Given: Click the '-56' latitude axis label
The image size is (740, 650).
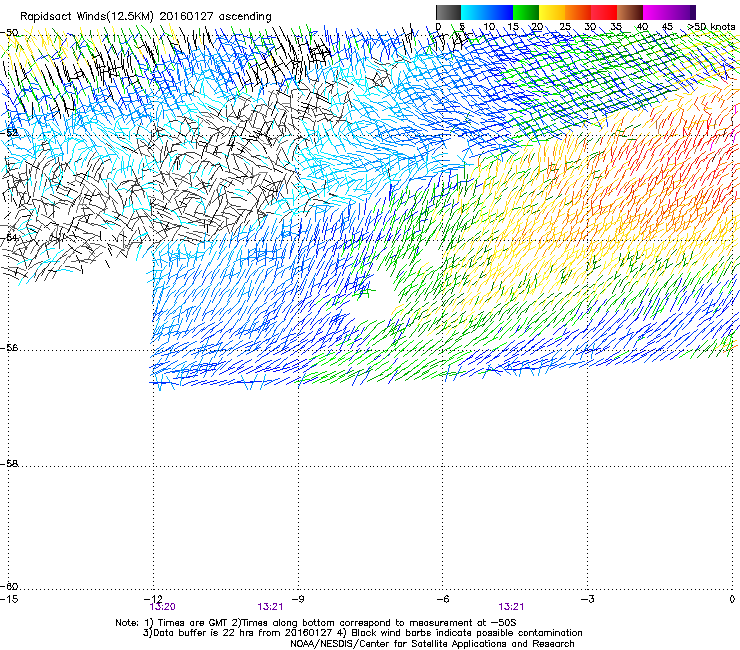Looking at the screenshot, I should tap(10, 347).
